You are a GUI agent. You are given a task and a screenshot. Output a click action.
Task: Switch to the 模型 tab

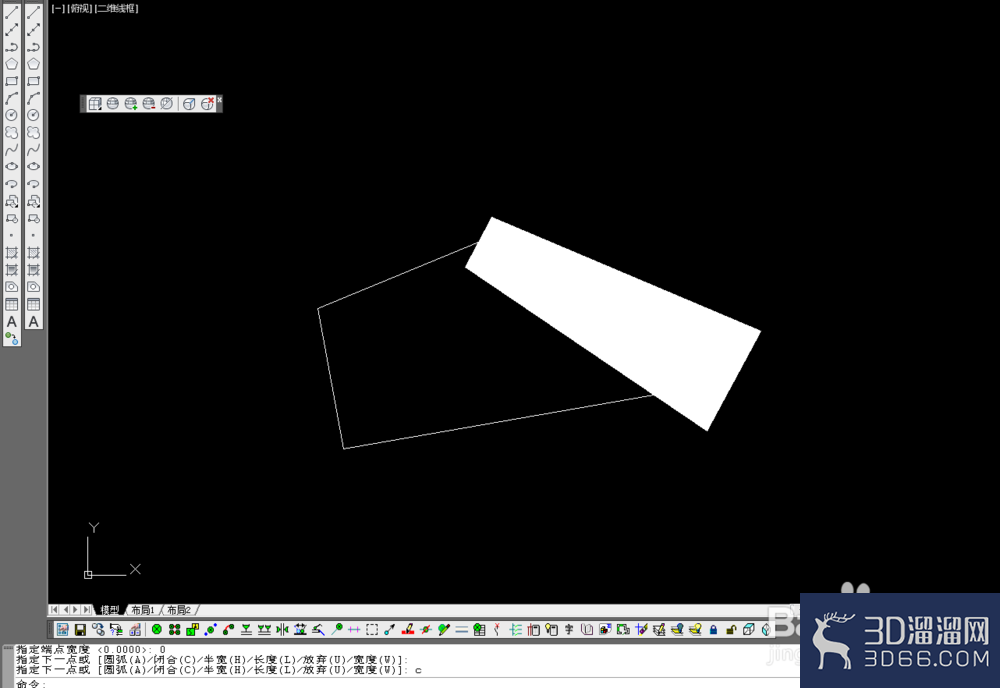pyautogui.click(x=110, y=610)
